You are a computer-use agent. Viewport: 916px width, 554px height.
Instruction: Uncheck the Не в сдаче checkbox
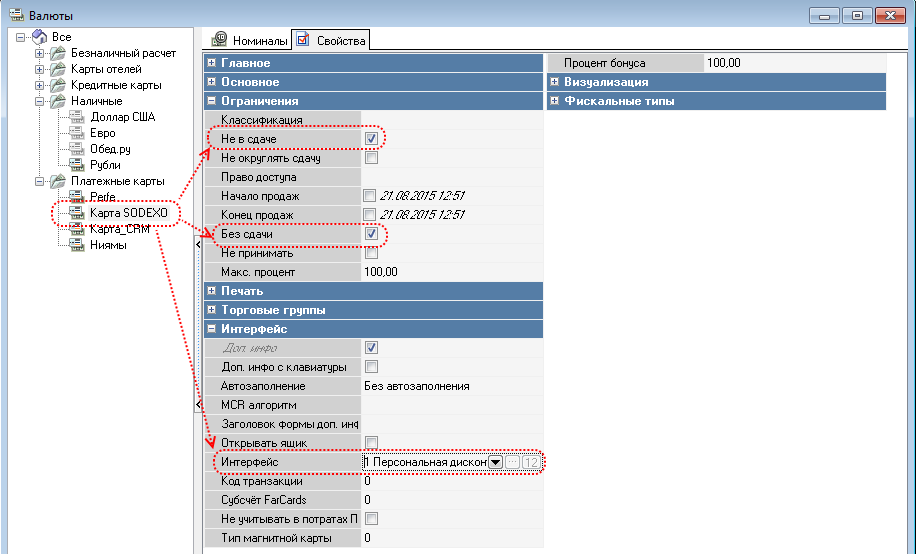point(371,139)
